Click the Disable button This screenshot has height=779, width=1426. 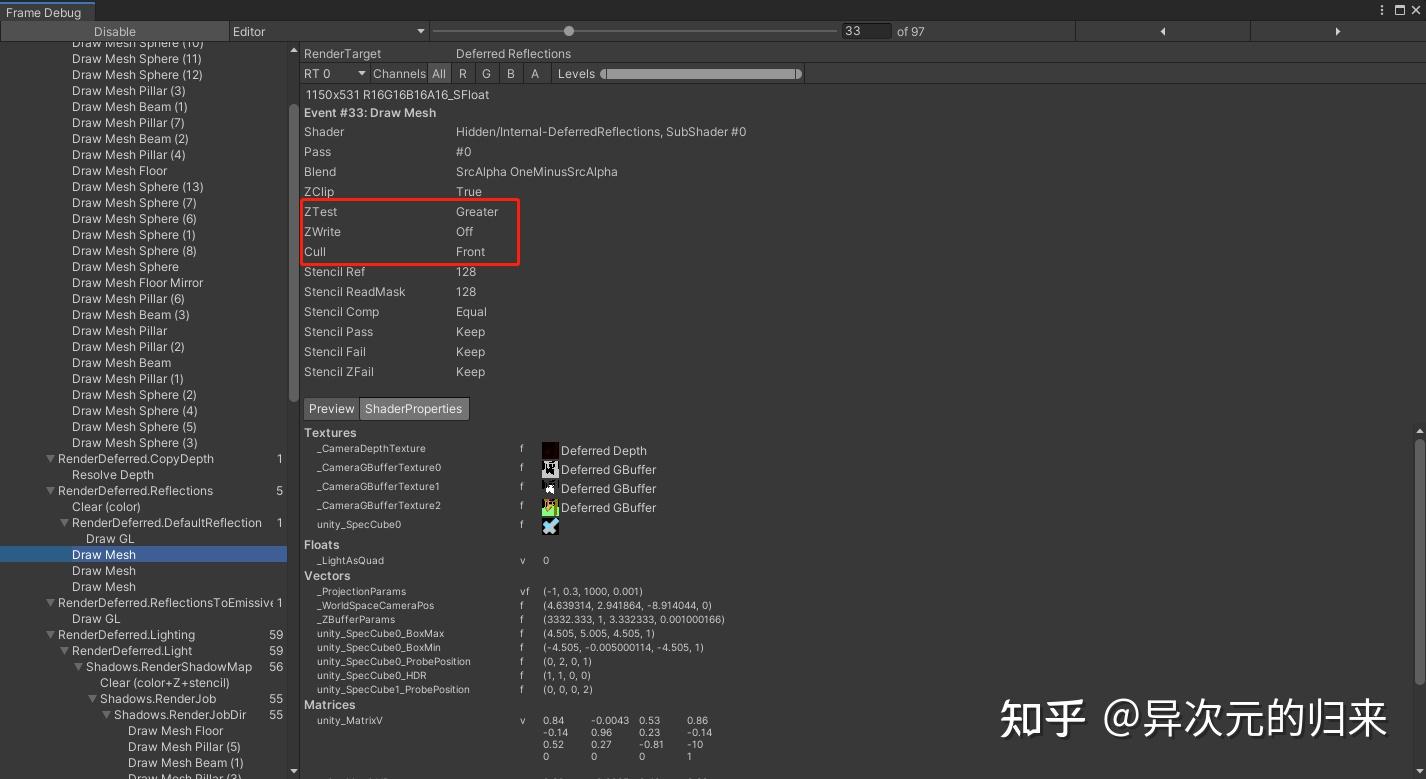click(113, 31)
